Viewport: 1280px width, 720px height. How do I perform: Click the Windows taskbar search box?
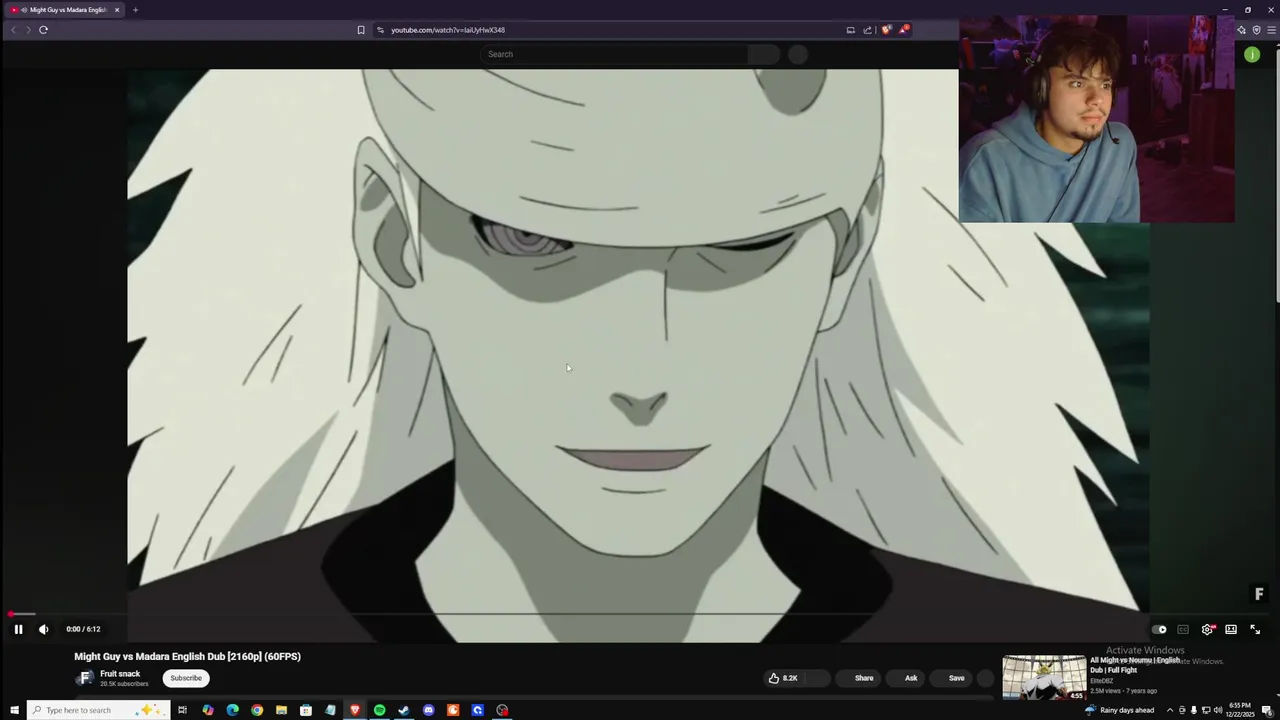[97, 710]
